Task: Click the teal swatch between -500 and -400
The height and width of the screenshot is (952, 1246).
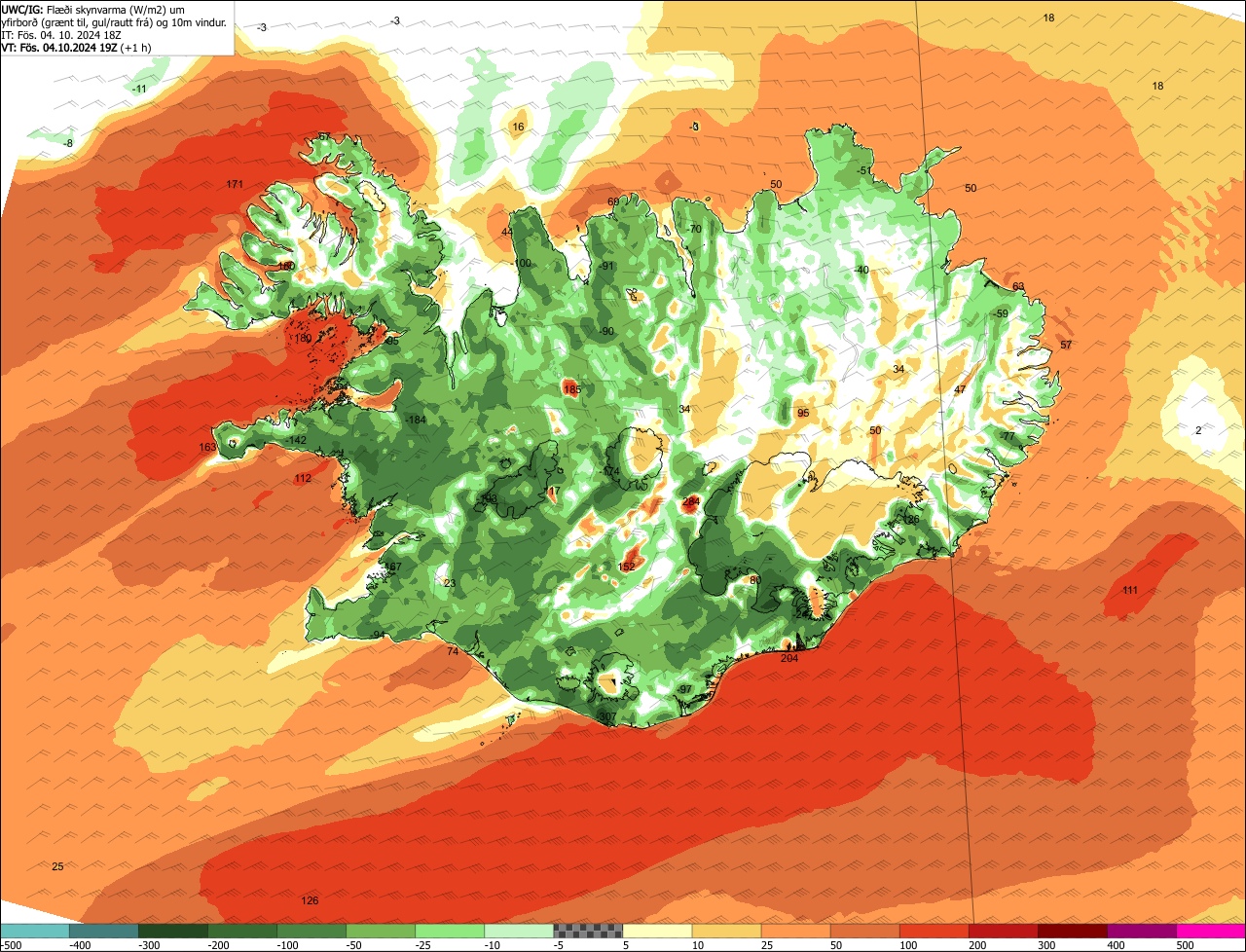Action: tap(35, 931)
